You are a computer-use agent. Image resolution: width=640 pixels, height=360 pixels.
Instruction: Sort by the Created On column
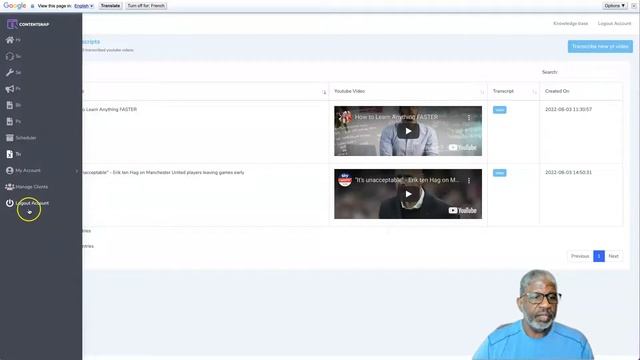(581, 91)
